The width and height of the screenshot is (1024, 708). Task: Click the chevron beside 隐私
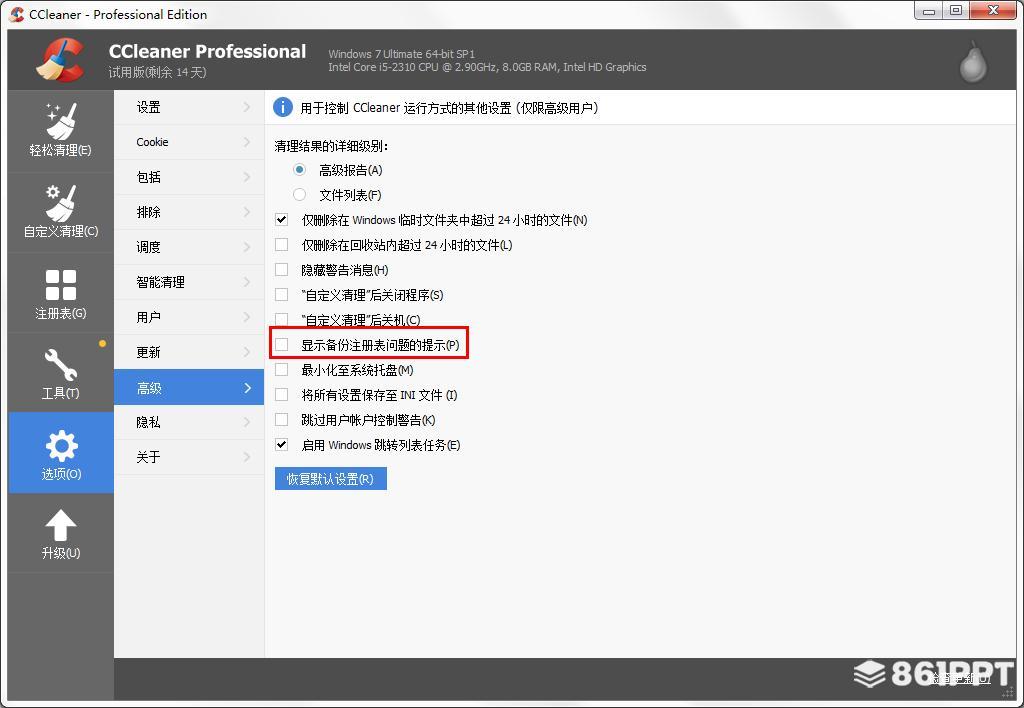(x=247, y=422)
